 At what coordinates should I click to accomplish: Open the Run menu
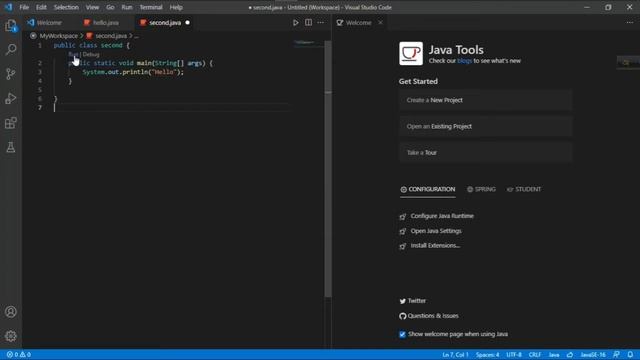[x=127, y=7]
